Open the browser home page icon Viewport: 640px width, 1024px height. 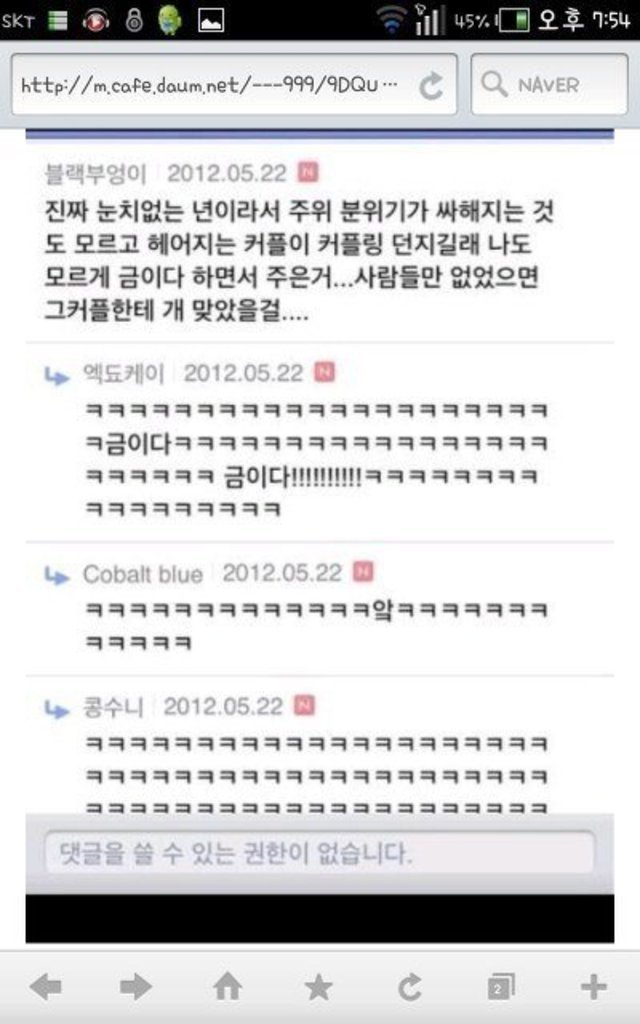(x=227, y=987)
